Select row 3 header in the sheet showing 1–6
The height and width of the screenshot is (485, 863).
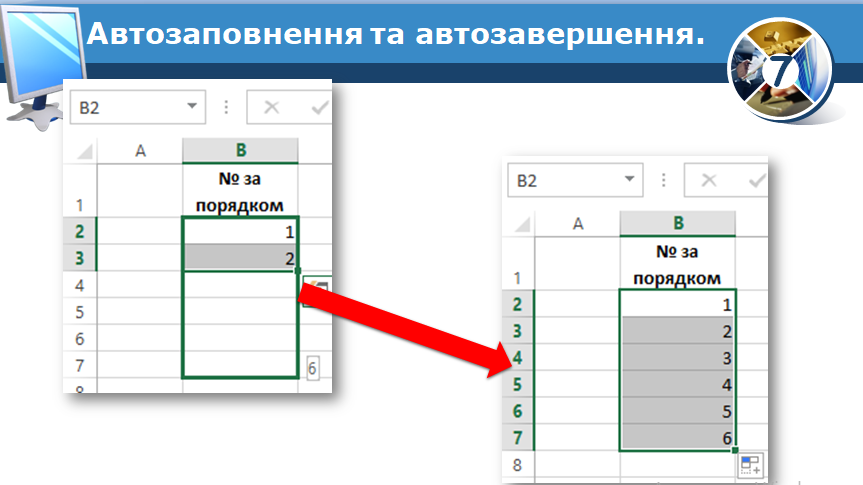pos(517,331)
